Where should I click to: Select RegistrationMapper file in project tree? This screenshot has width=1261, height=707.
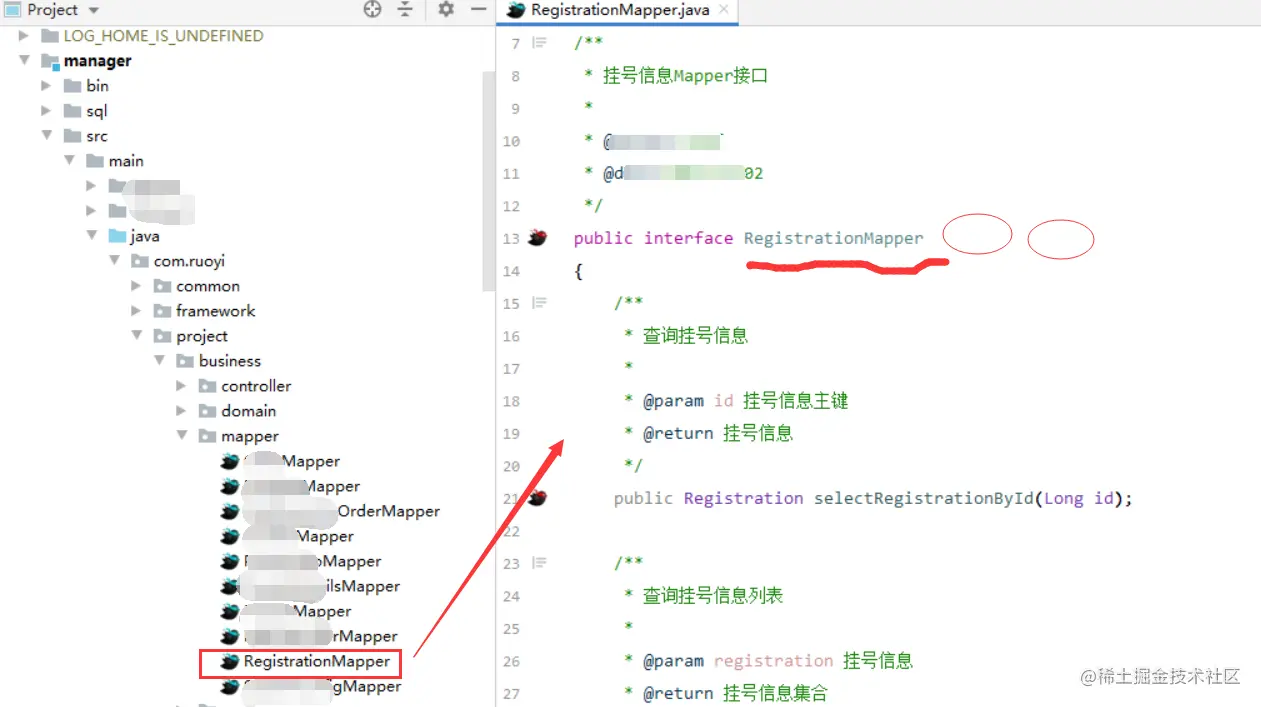point(317,661)
